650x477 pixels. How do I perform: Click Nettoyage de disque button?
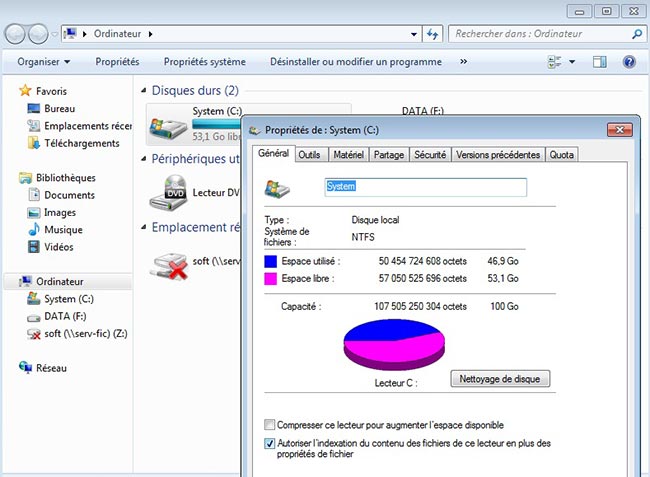pos(500,379)
